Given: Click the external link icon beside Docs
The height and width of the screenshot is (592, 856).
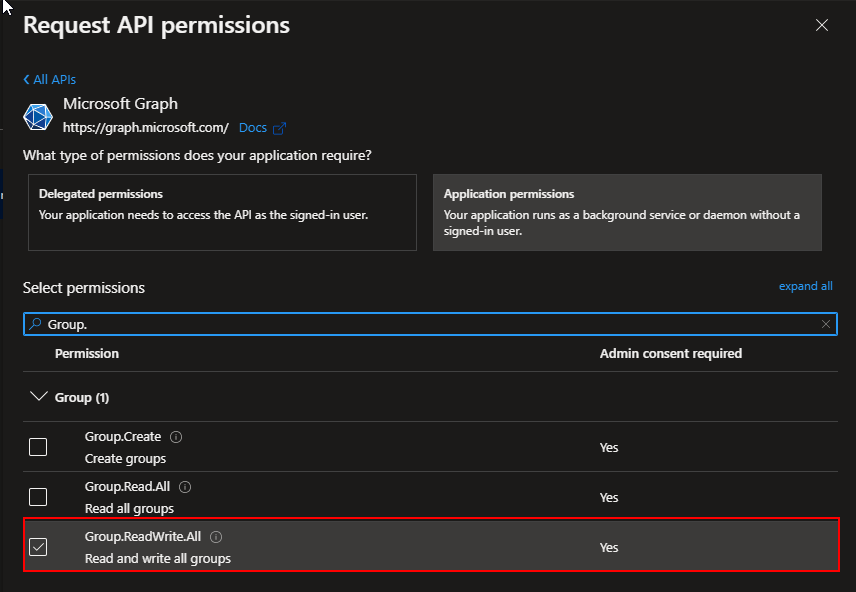Looking at the screenshot, I should click(x=280, y=128).
